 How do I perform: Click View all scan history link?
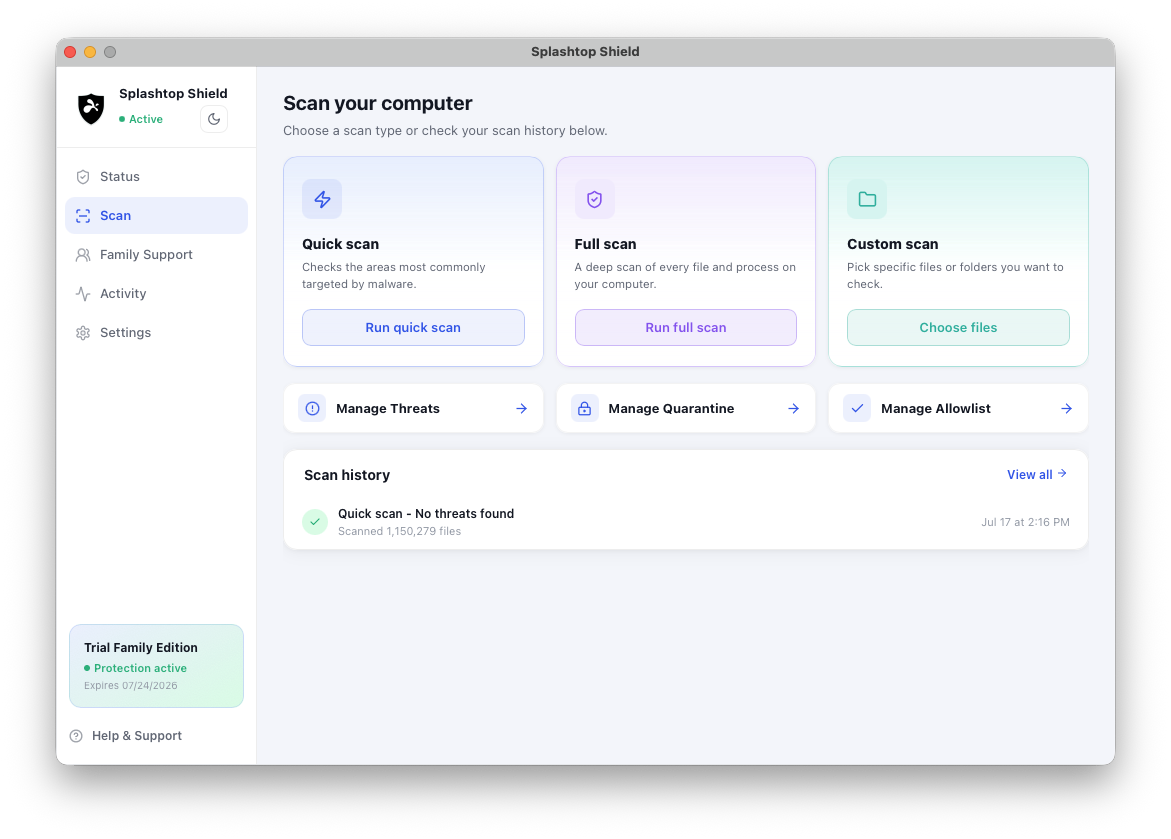click(x=1037, y=474)
